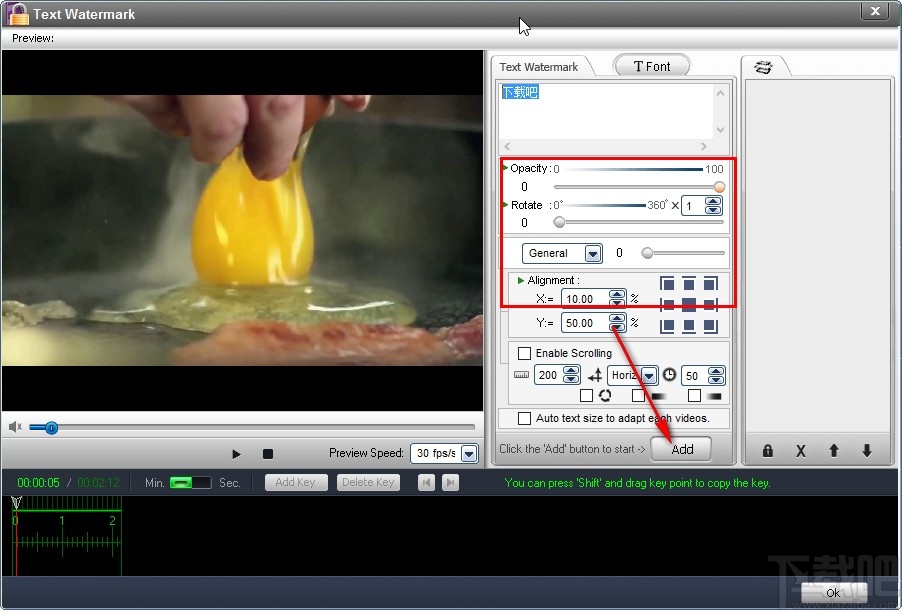The width and height of the screenshot is (902, 610).
Task: Select the lock icon in the watermark list panel
Action: (767, 451)
